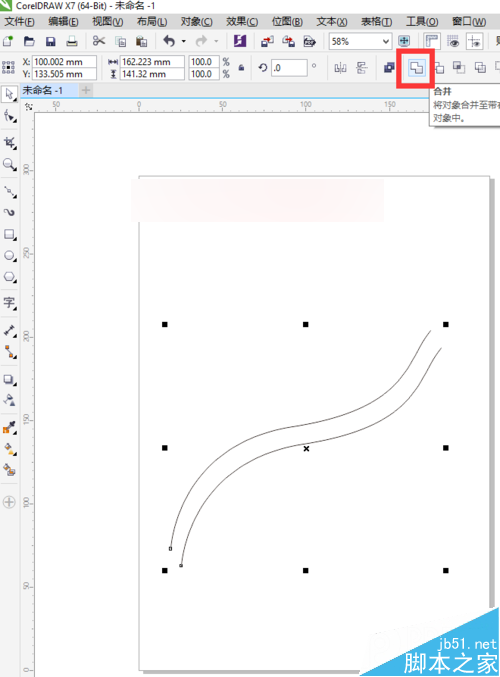
Task: Open the 视图(V) menu
Action: click(108, 22)
